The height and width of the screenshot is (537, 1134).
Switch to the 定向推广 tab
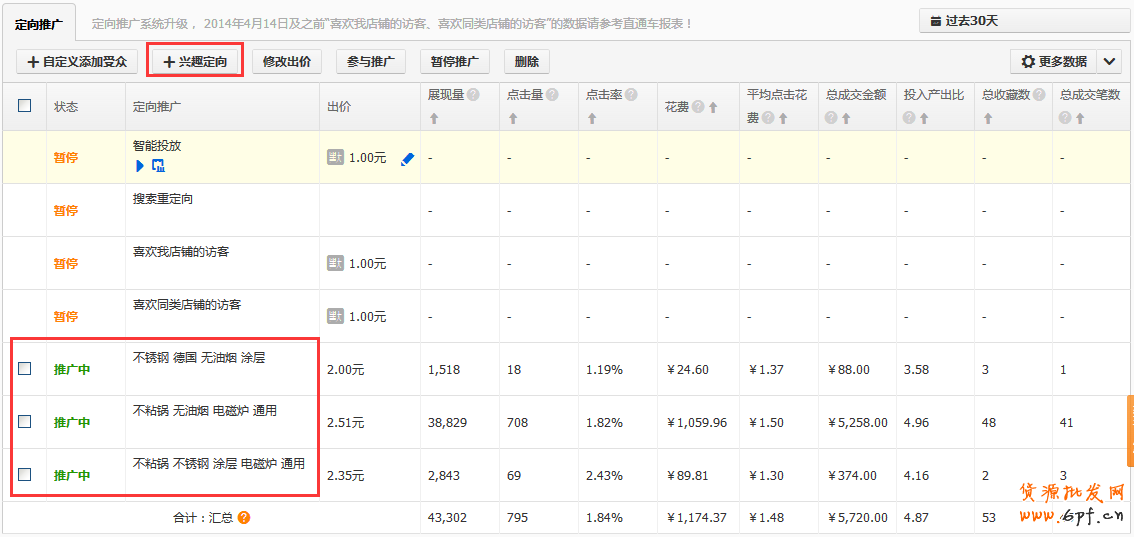(x=39, y=22)
